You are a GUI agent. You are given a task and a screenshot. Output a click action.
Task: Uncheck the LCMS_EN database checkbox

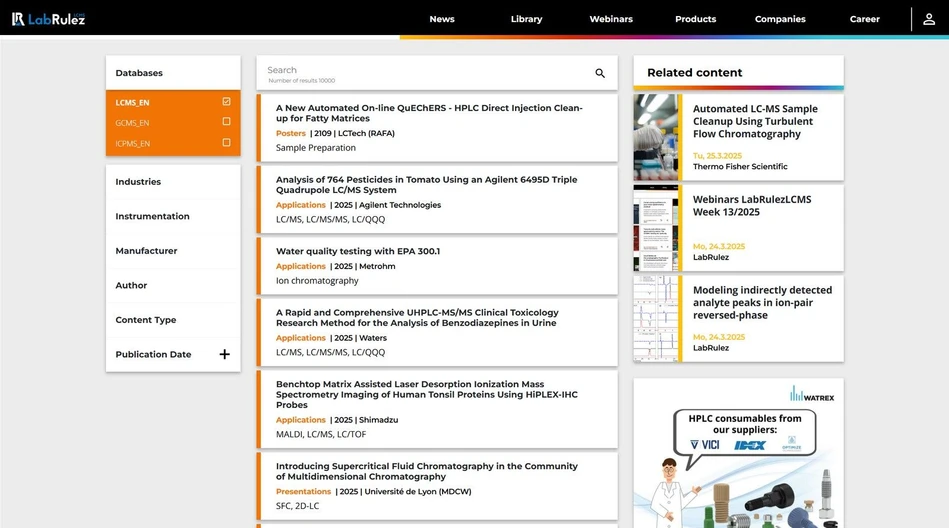(x=226, y=102)
